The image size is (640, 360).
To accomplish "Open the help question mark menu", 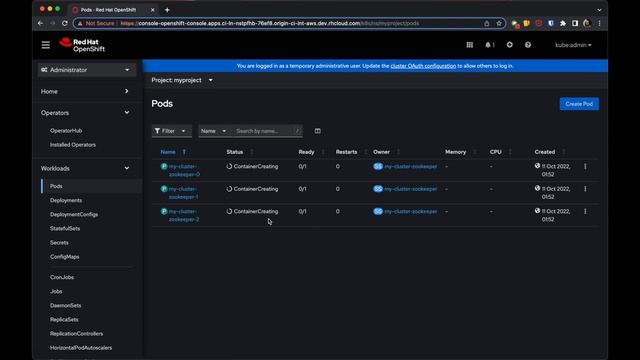I will click(x=528, y=45).
